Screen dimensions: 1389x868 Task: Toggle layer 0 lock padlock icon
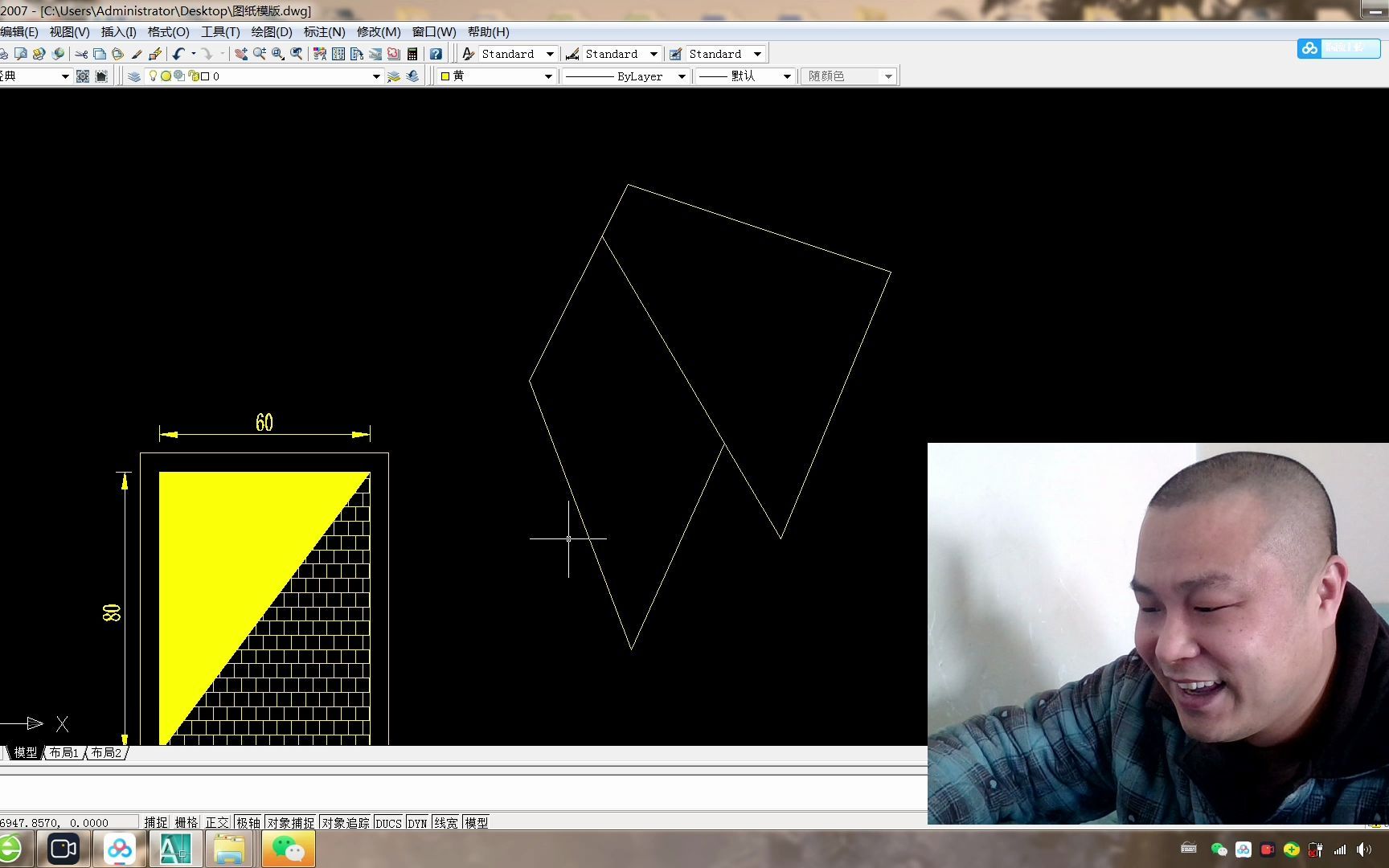(193, 76)
